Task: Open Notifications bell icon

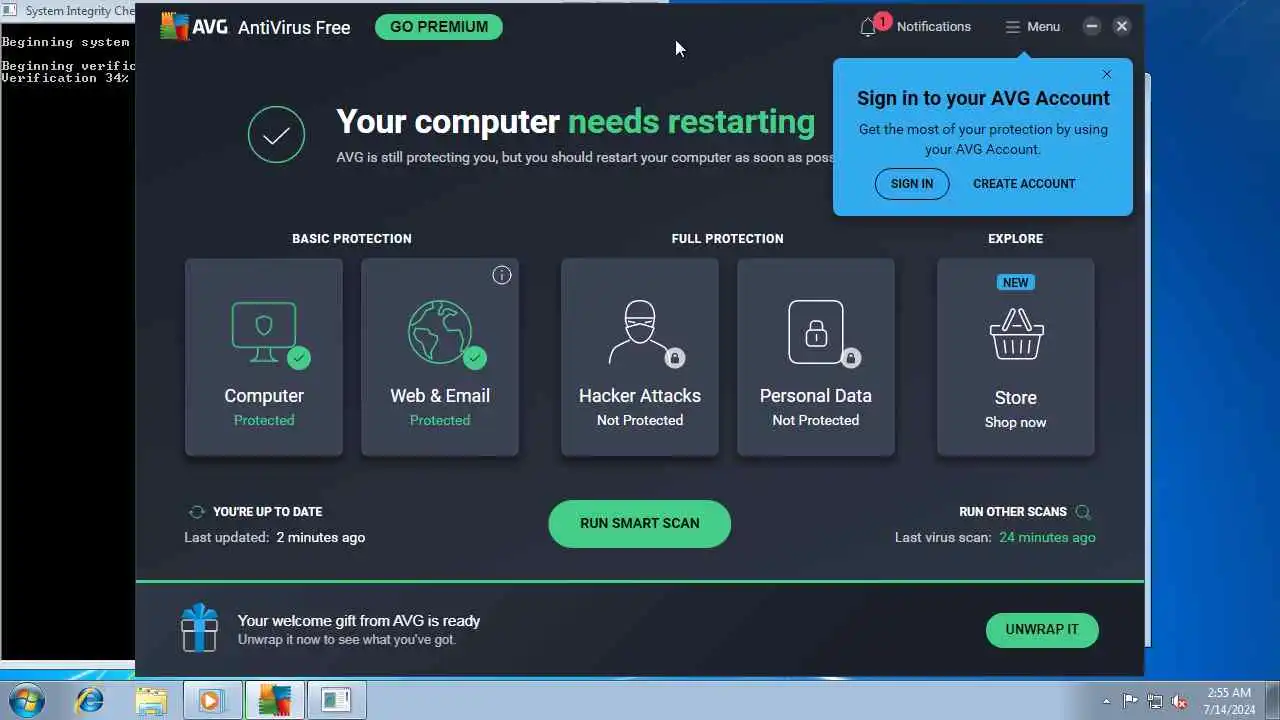Action: click(868, 27)
